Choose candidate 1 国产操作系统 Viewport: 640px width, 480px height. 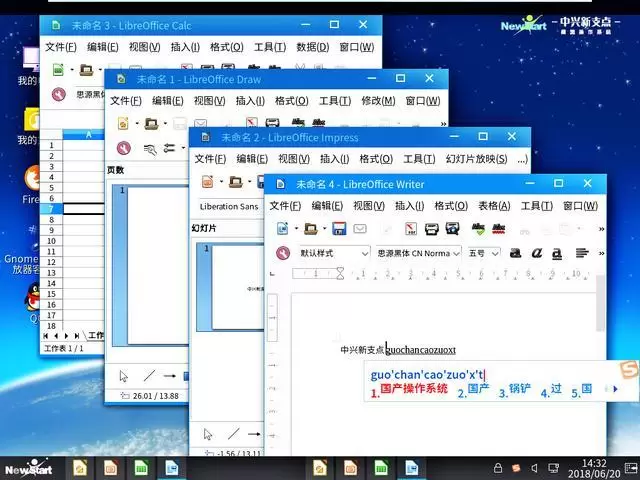(x=408, y=392)
